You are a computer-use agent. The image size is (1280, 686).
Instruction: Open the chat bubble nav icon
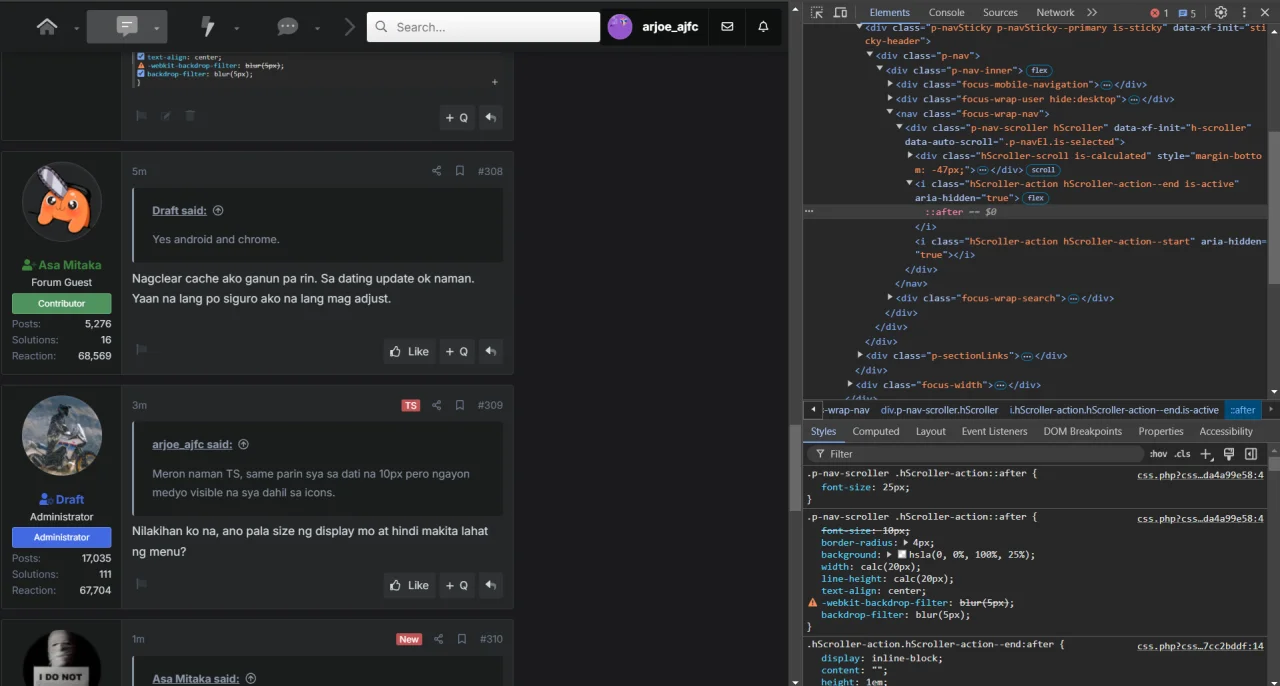click(x=288, y=27)
